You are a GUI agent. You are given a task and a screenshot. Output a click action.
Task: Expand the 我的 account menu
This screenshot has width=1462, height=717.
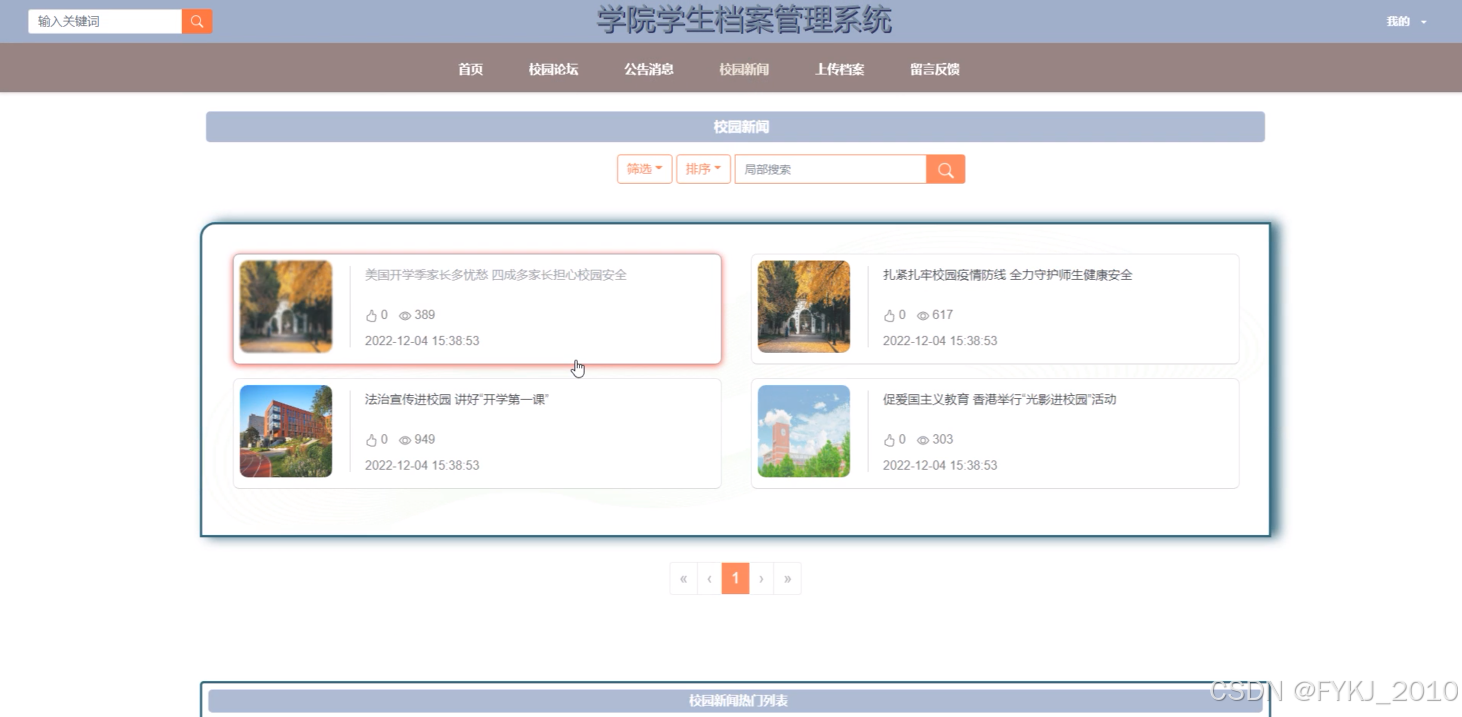(x=1406, y=21)
